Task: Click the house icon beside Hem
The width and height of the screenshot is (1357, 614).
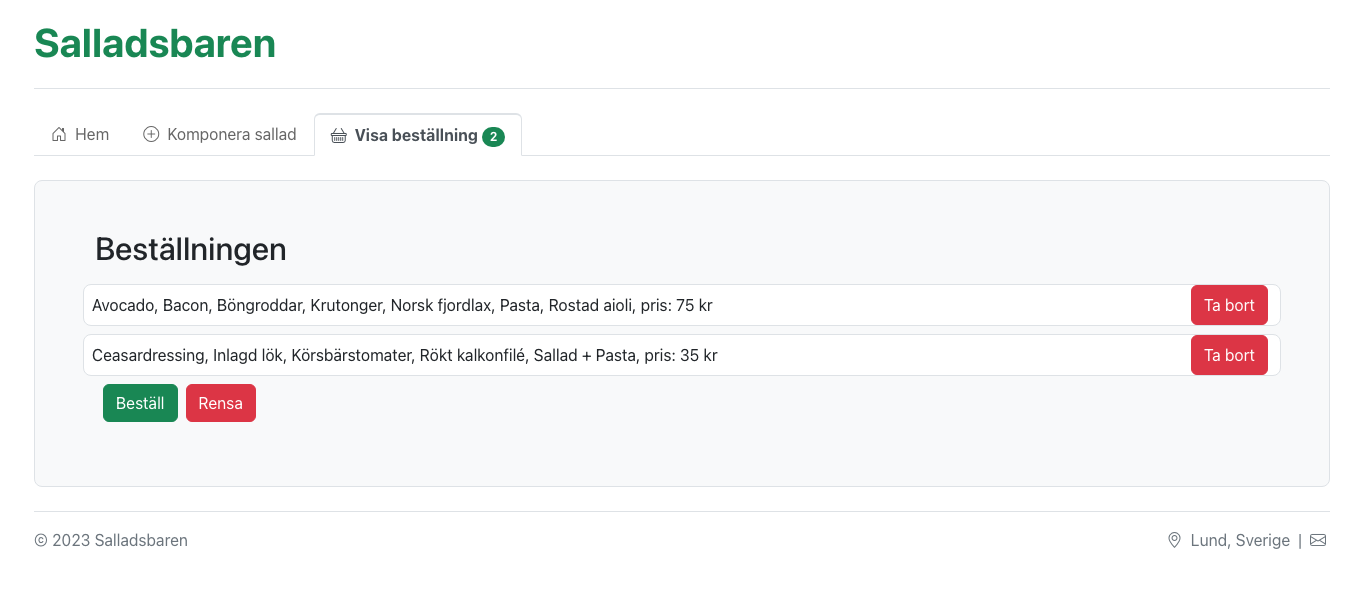Action: tap(59, 134)
